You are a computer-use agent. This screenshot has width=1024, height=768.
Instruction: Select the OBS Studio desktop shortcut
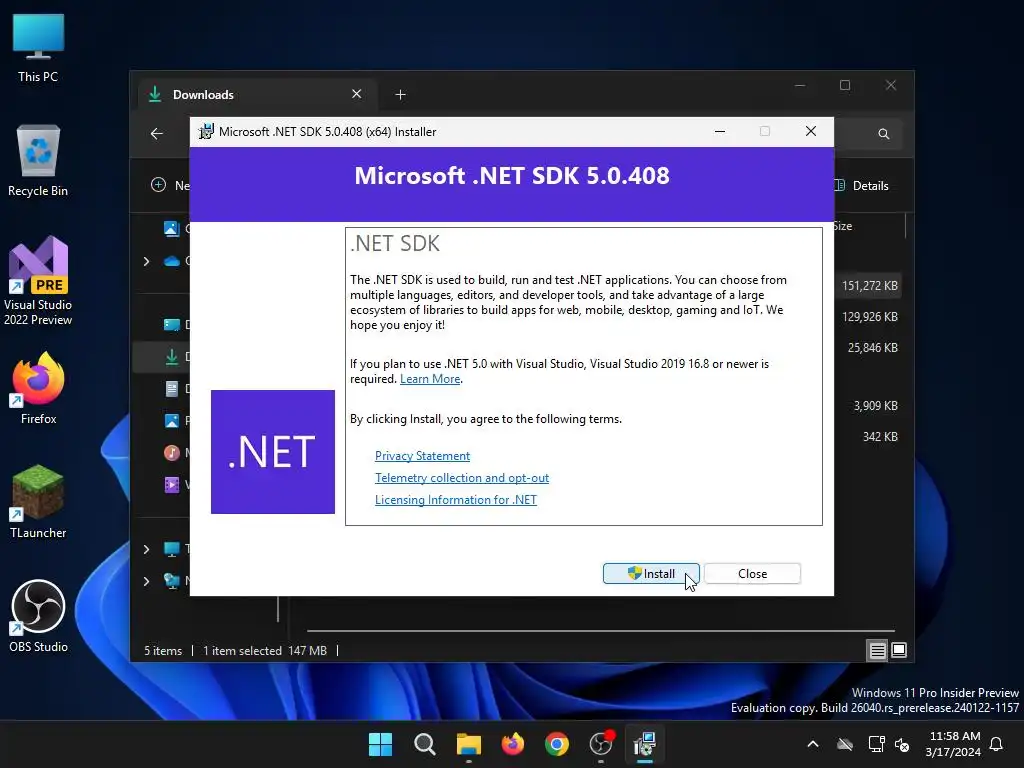tap(38, 616)
